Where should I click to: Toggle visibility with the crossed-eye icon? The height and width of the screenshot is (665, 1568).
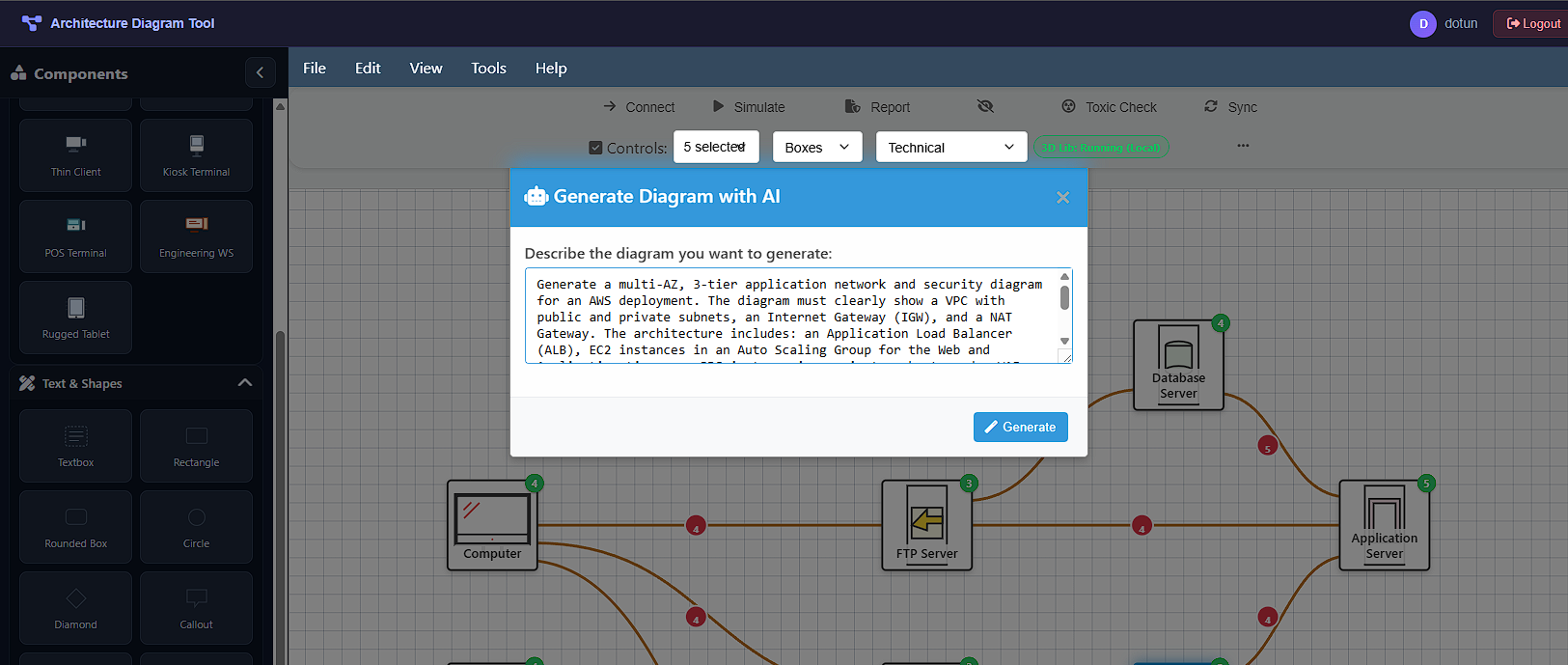click(985, 106)
